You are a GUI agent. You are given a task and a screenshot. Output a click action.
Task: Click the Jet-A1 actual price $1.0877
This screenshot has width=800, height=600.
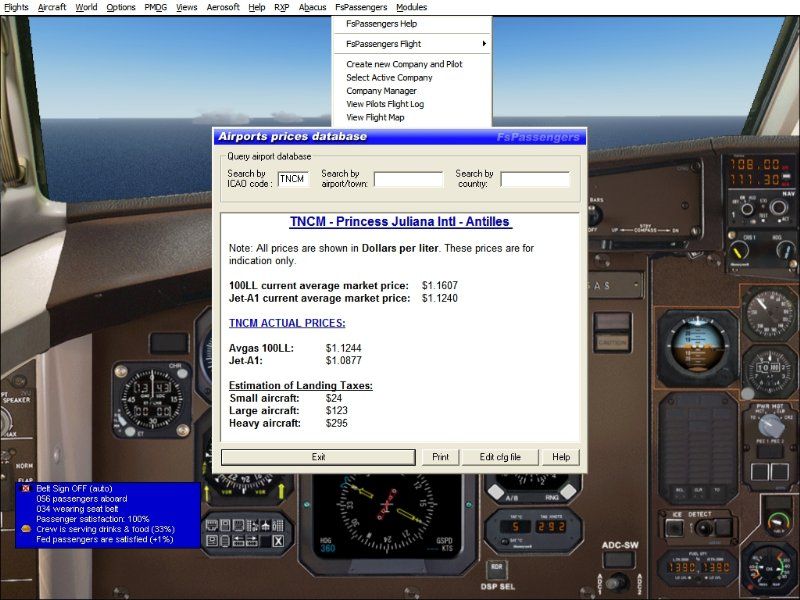pos(343,361)
